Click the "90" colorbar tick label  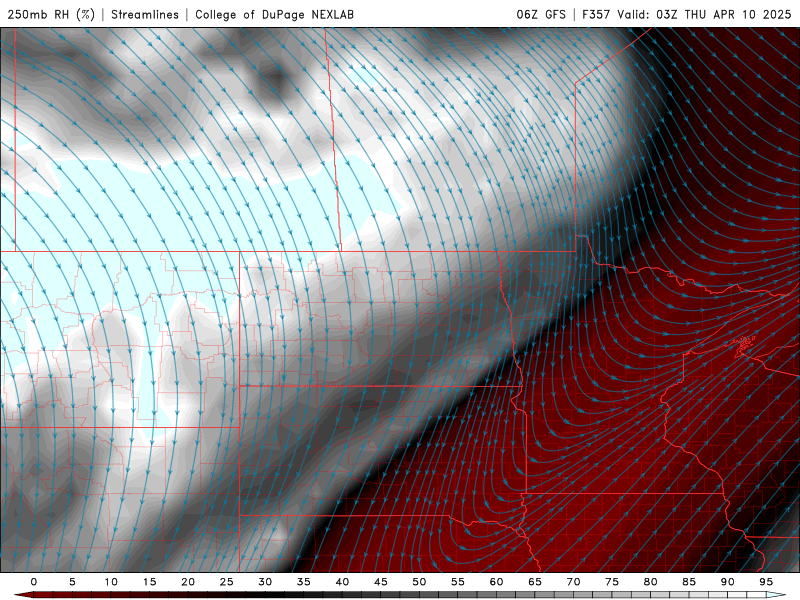coord(728,582)
